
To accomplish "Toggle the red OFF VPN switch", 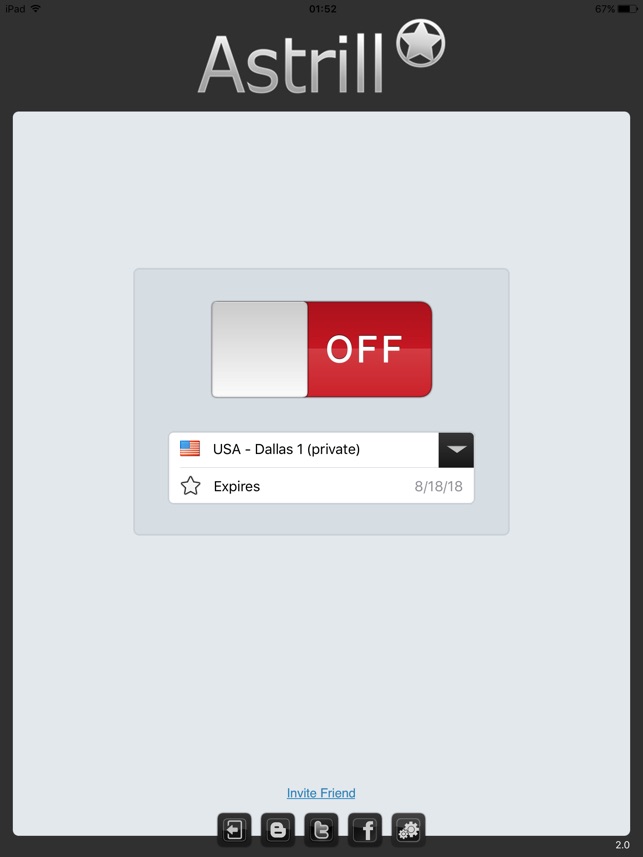I will [x=322, y=349].
